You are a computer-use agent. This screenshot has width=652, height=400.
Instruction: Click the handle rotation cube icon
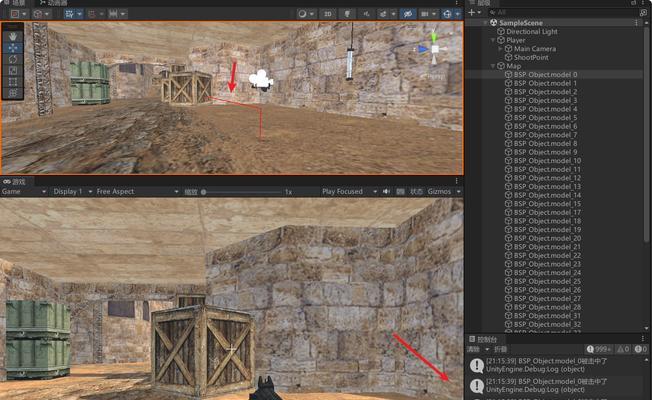pyautogui.click(x=38, y=14)
